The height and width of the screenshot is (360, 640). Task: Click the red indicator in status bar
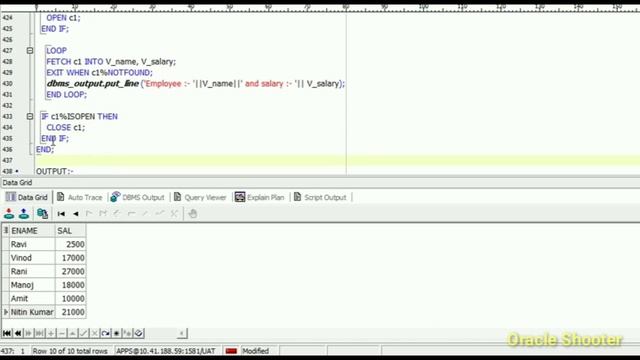pos(231,351)
